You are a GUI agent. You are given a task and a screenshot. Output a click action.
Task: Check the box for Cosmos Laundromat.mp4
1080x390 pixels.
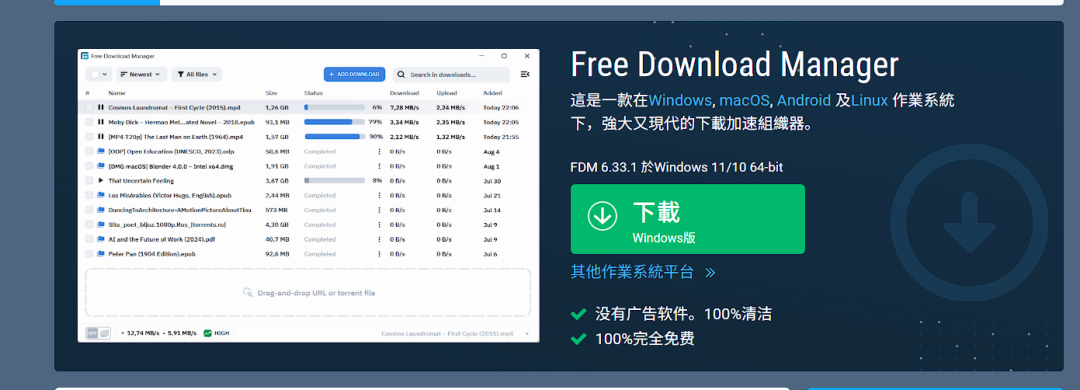(x=89, y=107)
